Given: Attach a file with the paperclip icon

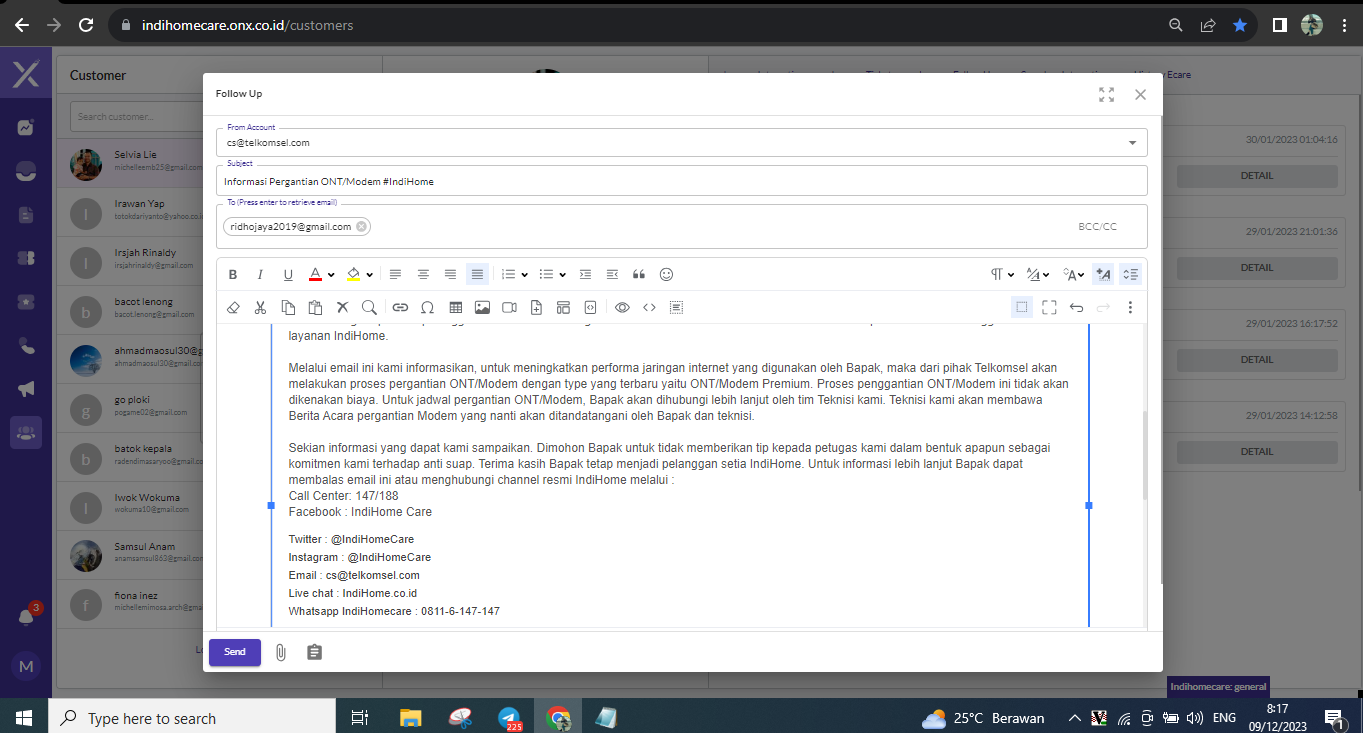Looking at the screenshot, I should 281,652.
